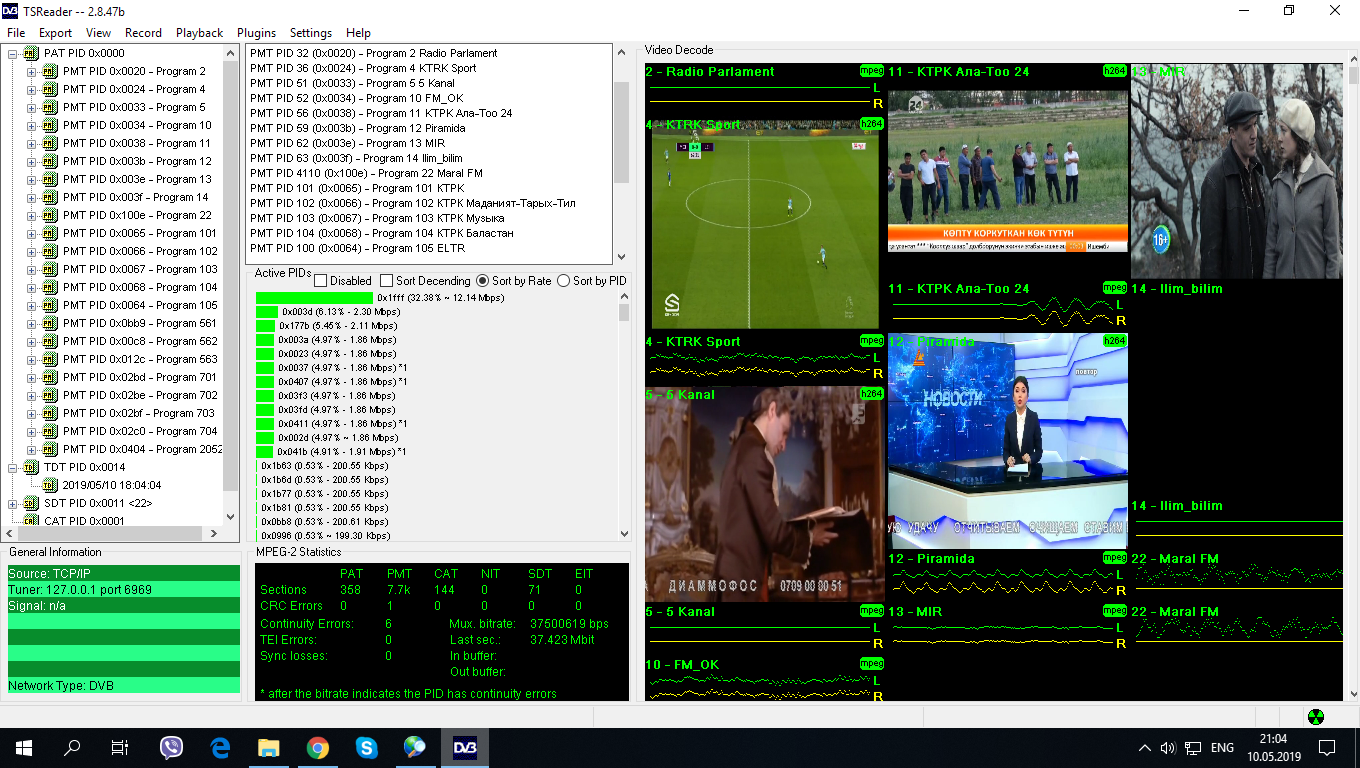Expand PMT PID 0x02bd Program 701 node

(x=31, y=377)
